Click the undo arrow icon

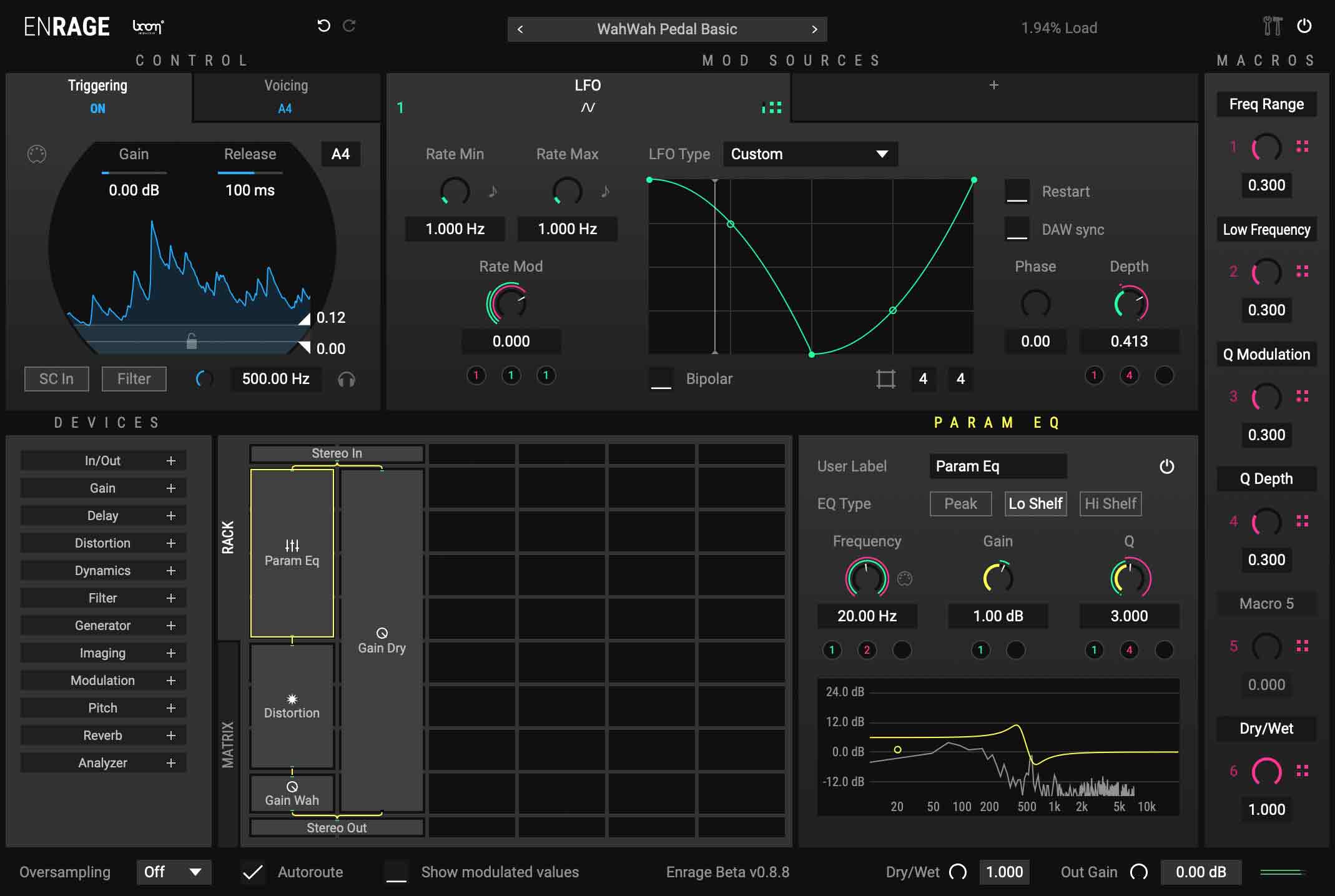(x=322, y=26)
